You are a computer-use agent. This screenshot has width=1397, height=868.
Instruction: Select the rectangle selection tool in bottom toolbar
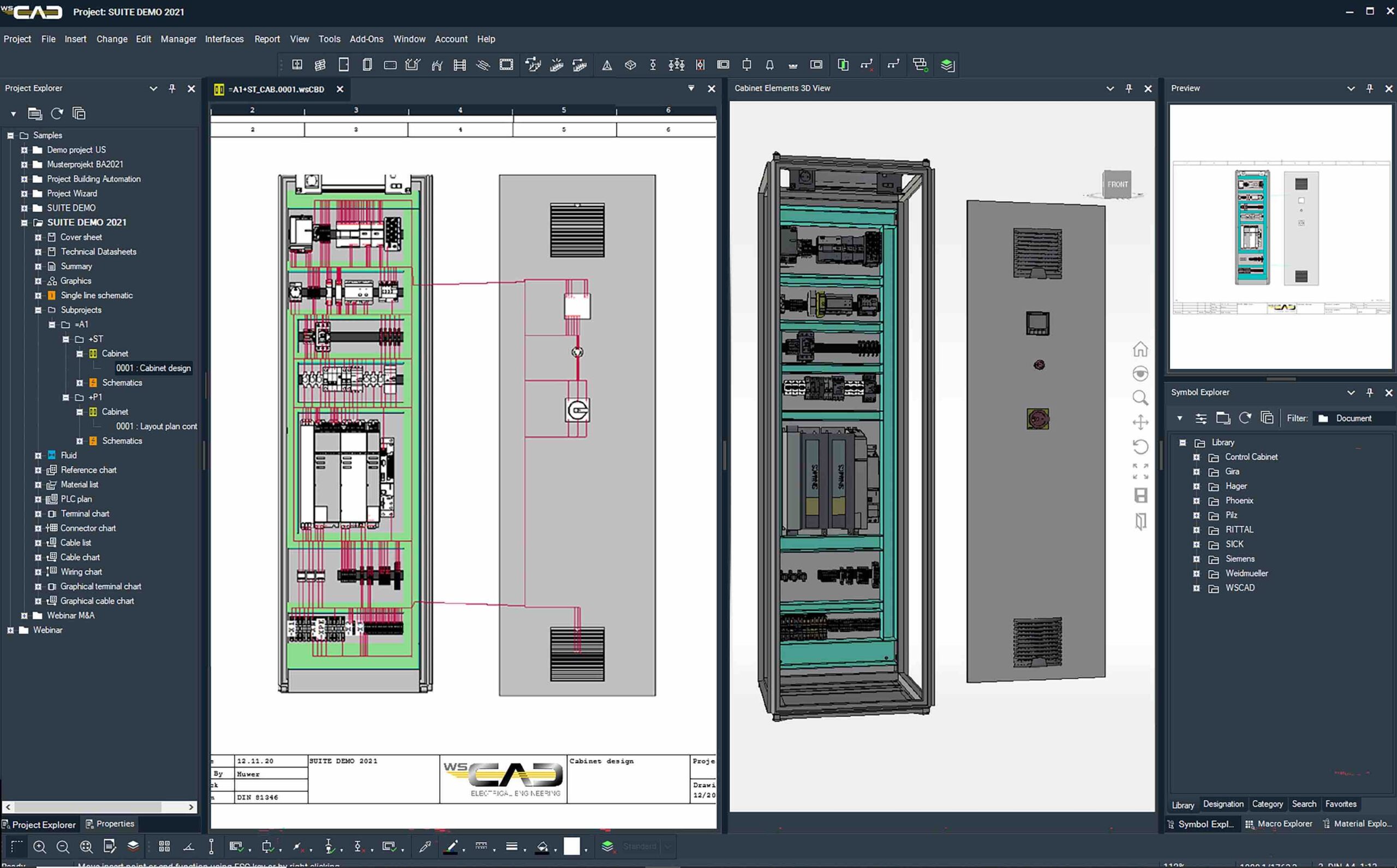pyautogui.click(x=16, y=846)
